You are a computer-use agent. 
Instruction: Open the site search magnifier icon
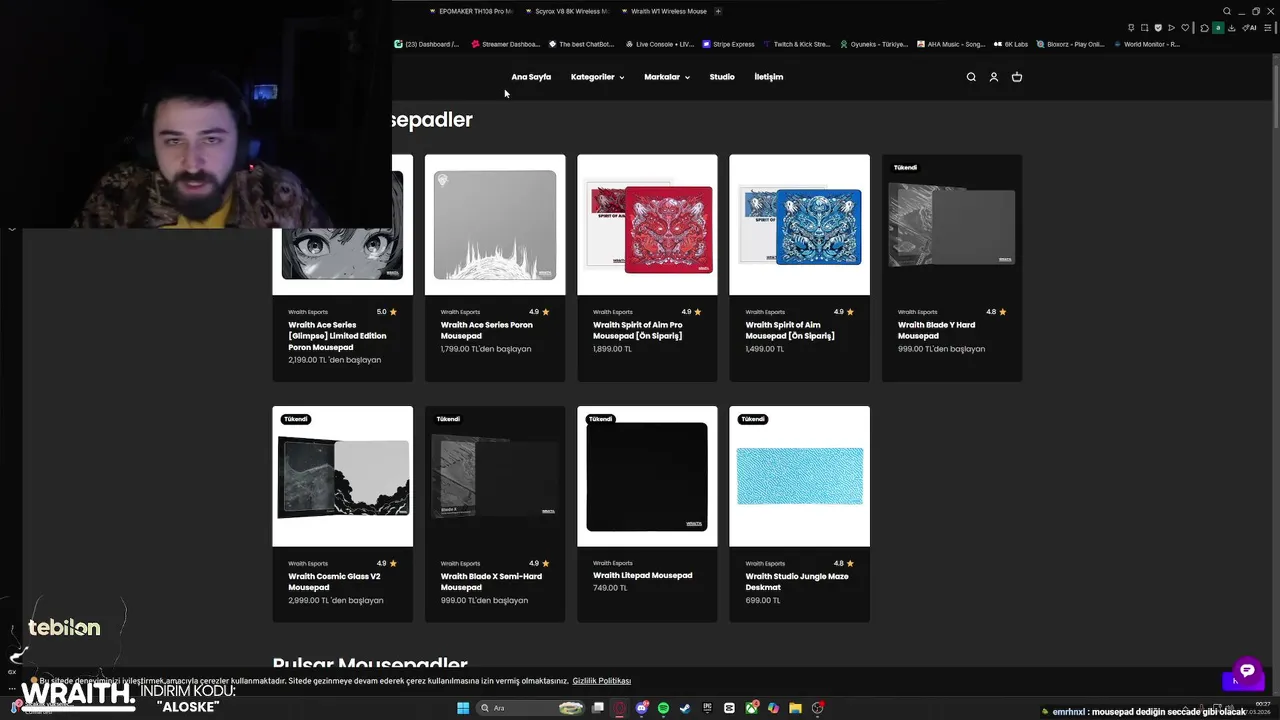click(971, 77)
